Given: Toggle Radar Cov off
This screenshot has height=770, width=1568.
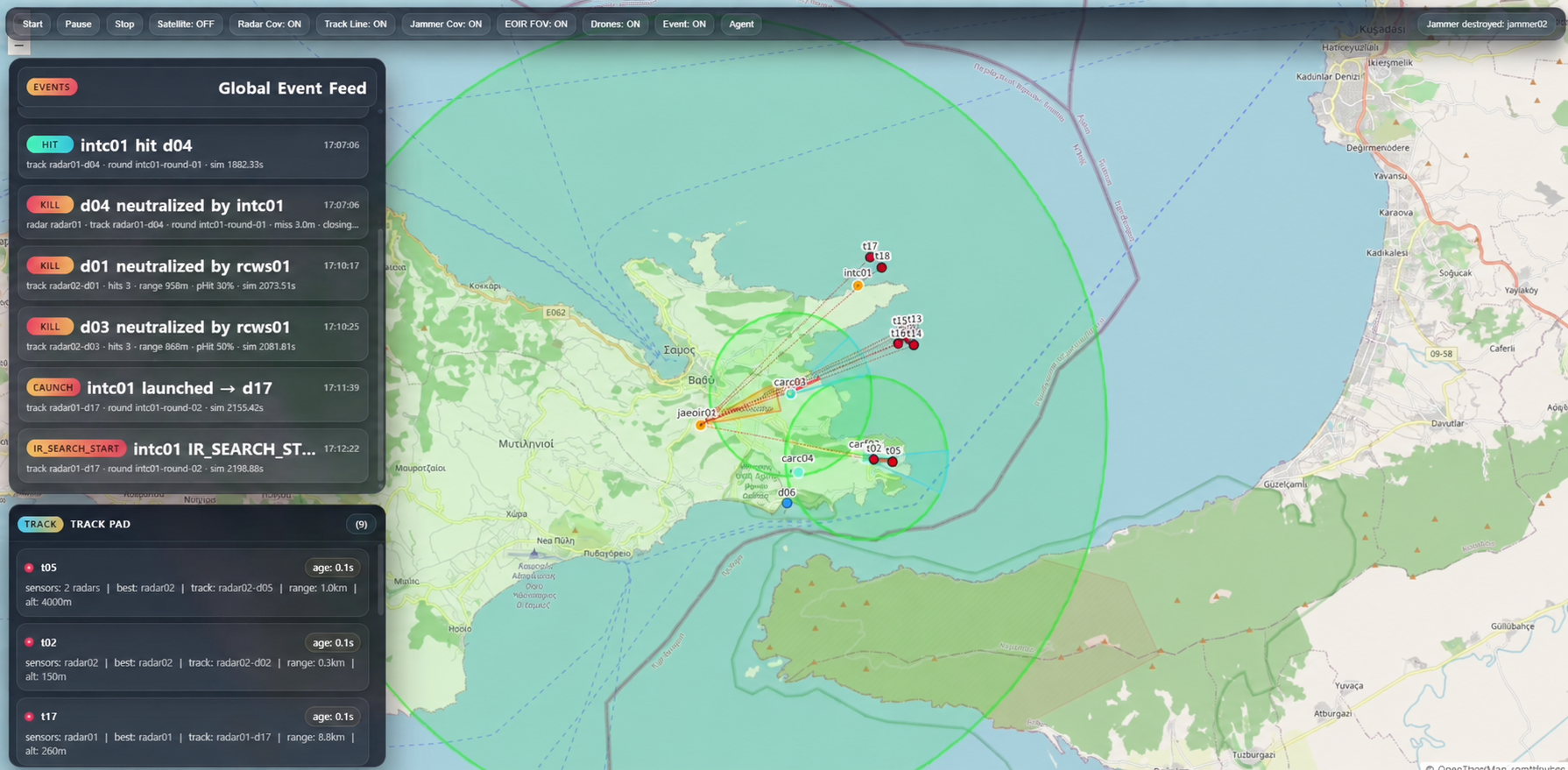Looking at the screenshot, I should click(x=269, y=24).
